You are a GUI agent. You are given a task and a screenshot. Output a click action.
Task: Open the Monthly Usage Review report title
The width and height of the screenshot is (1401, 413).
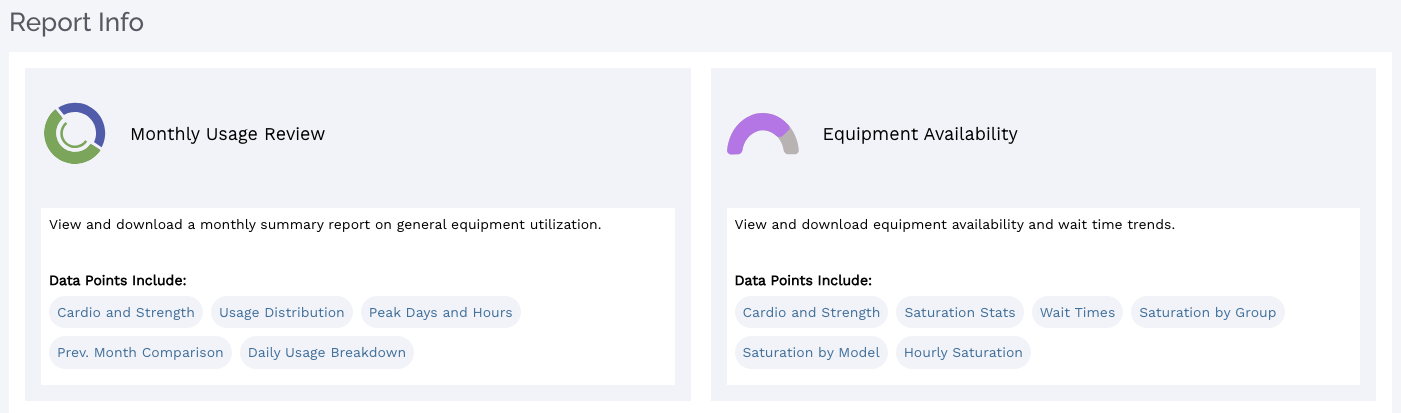tap(227, 134)
